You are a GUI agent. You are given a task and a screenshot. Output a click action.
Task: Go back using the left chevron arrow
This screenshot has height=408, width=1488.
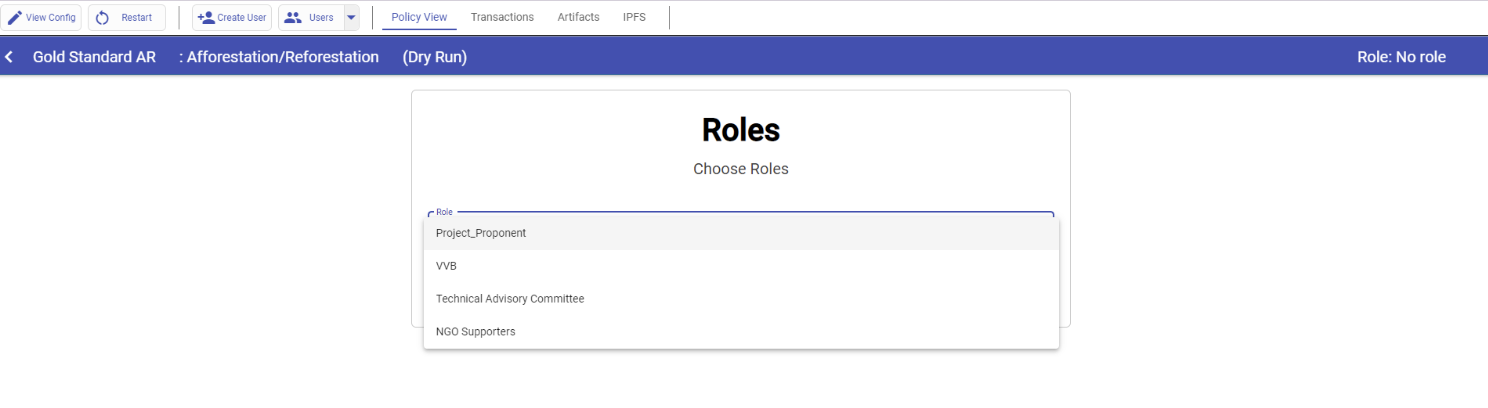9,57
